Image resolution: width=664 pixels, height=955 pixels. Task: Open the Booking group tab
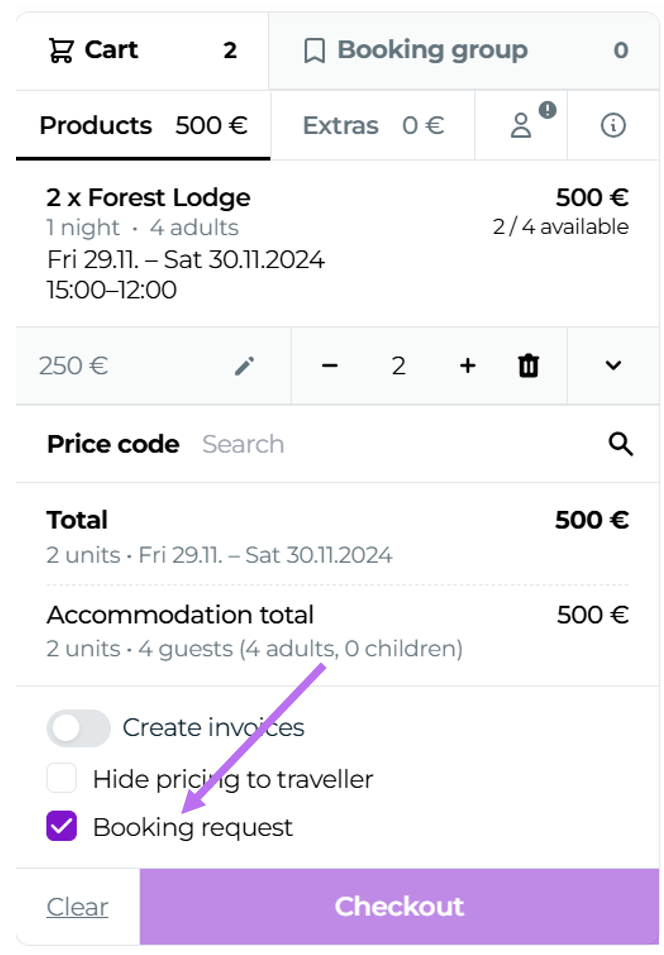(x=465, y=50)
